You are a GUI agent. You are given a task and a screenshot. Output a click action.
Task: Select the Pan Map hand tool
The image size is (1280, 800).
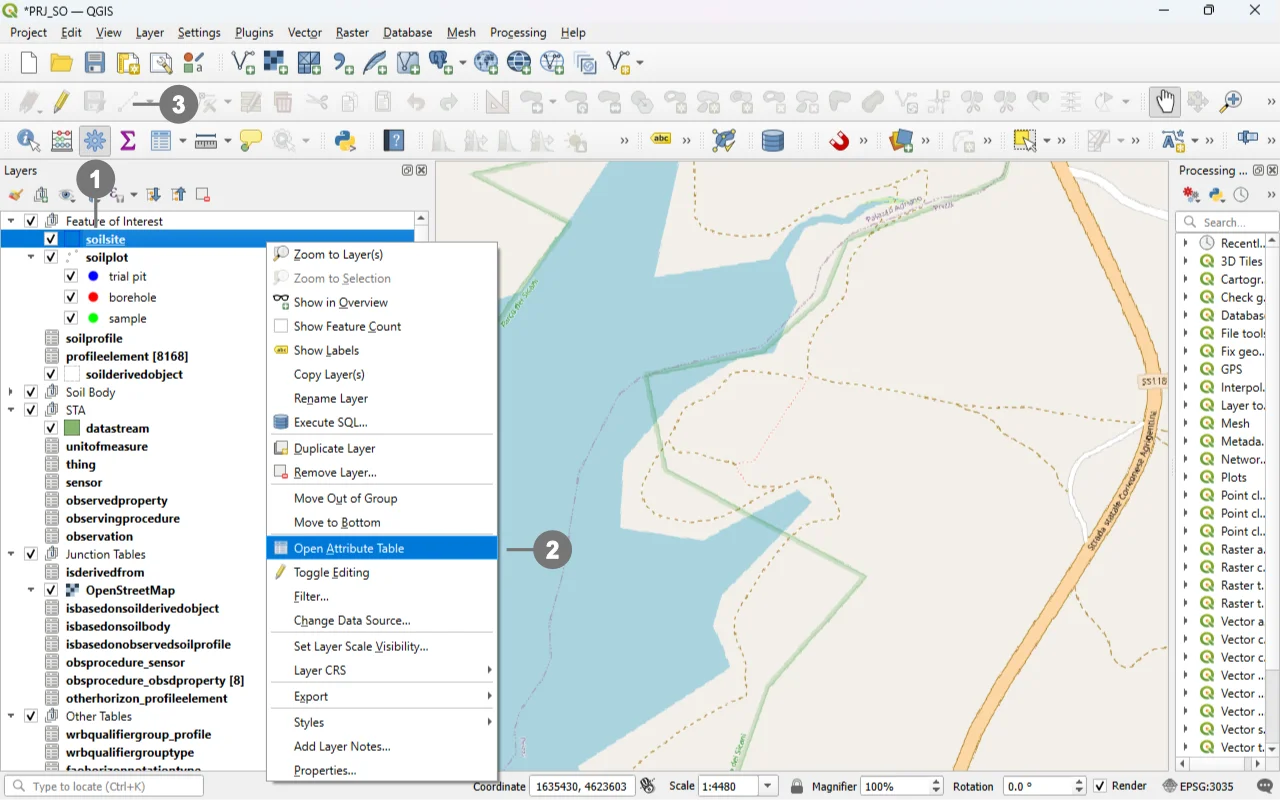pyautogui.click(x=1164, y=102)
